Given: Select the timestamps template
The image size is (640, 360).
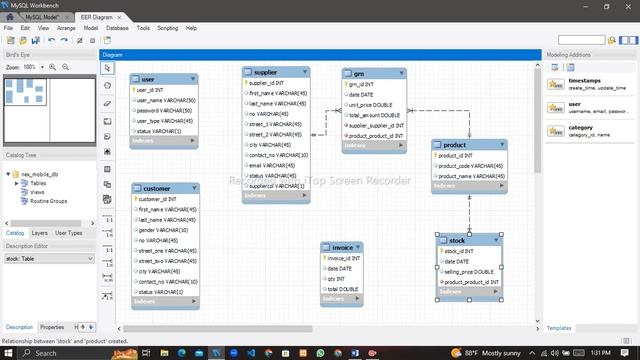Looking at the screenshot, I should pyautogui.click(x=590, y=84).
